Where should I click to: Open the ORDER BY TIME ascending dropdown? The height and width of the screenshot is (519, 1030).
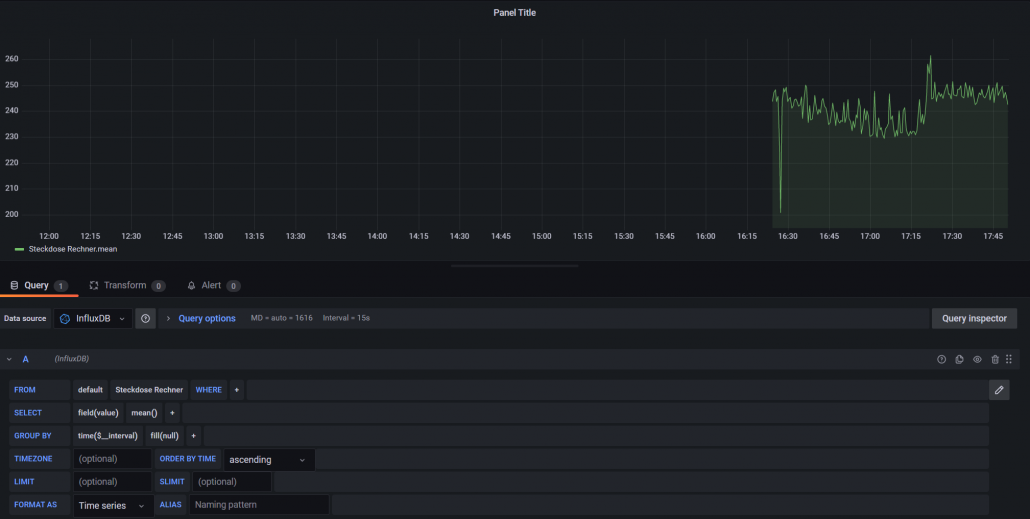point(269,460)
